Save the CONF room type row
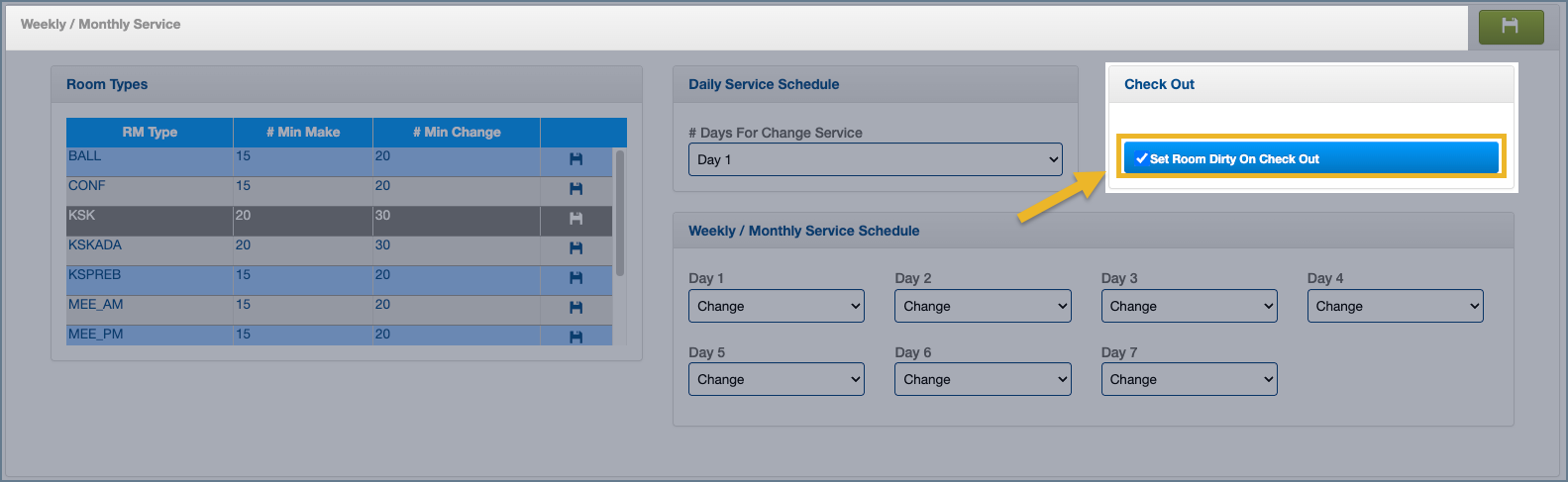Image resolution: width=1568 pixels, height=482 pixels. click(x=575, y=189)
